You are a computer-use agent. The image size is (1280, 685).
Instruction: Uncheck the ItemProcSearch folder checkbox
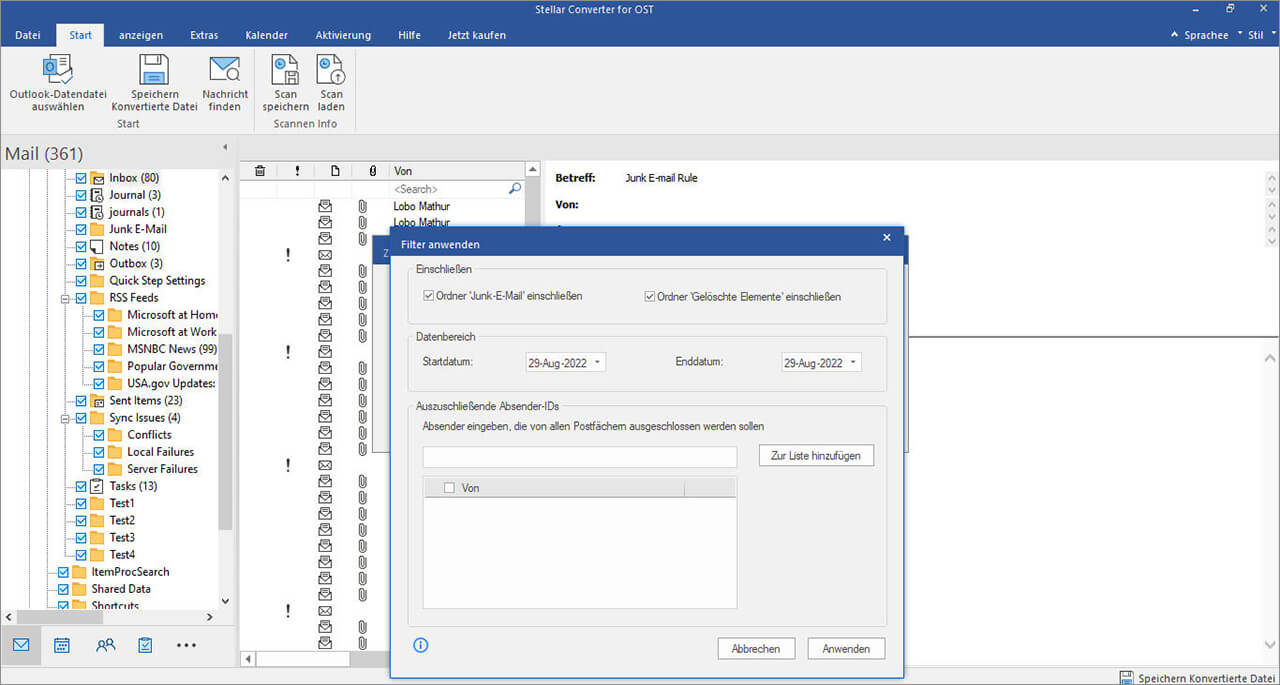64,572
